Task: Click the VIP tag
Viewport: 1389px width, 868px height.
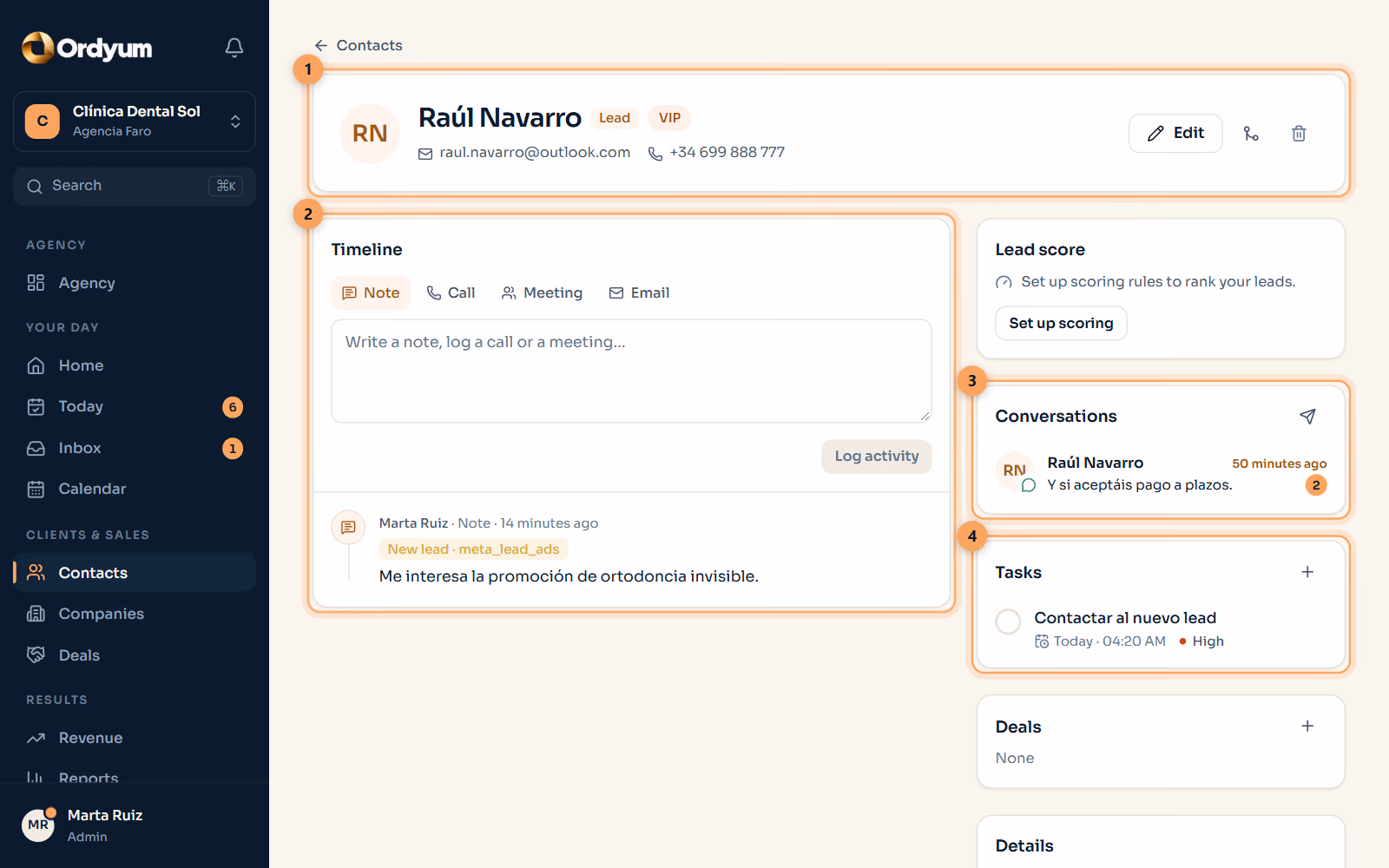Action: 669,118
